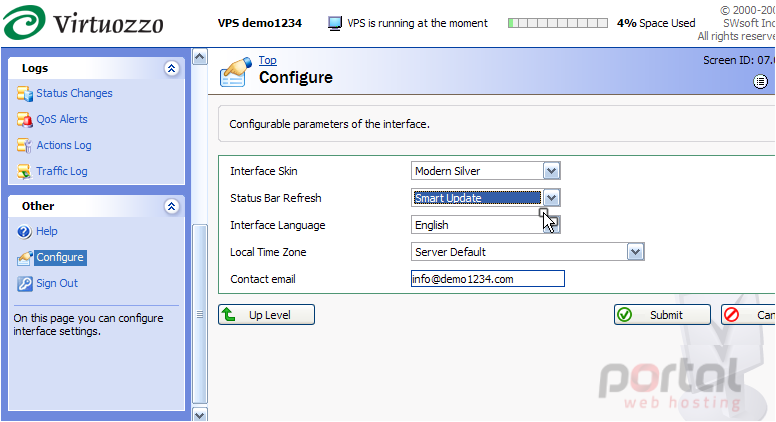The height and width of the screenshot is (422, 776).
Task: Open the Actions Log link
Action: pyautogui.click(x=64, y=145)
